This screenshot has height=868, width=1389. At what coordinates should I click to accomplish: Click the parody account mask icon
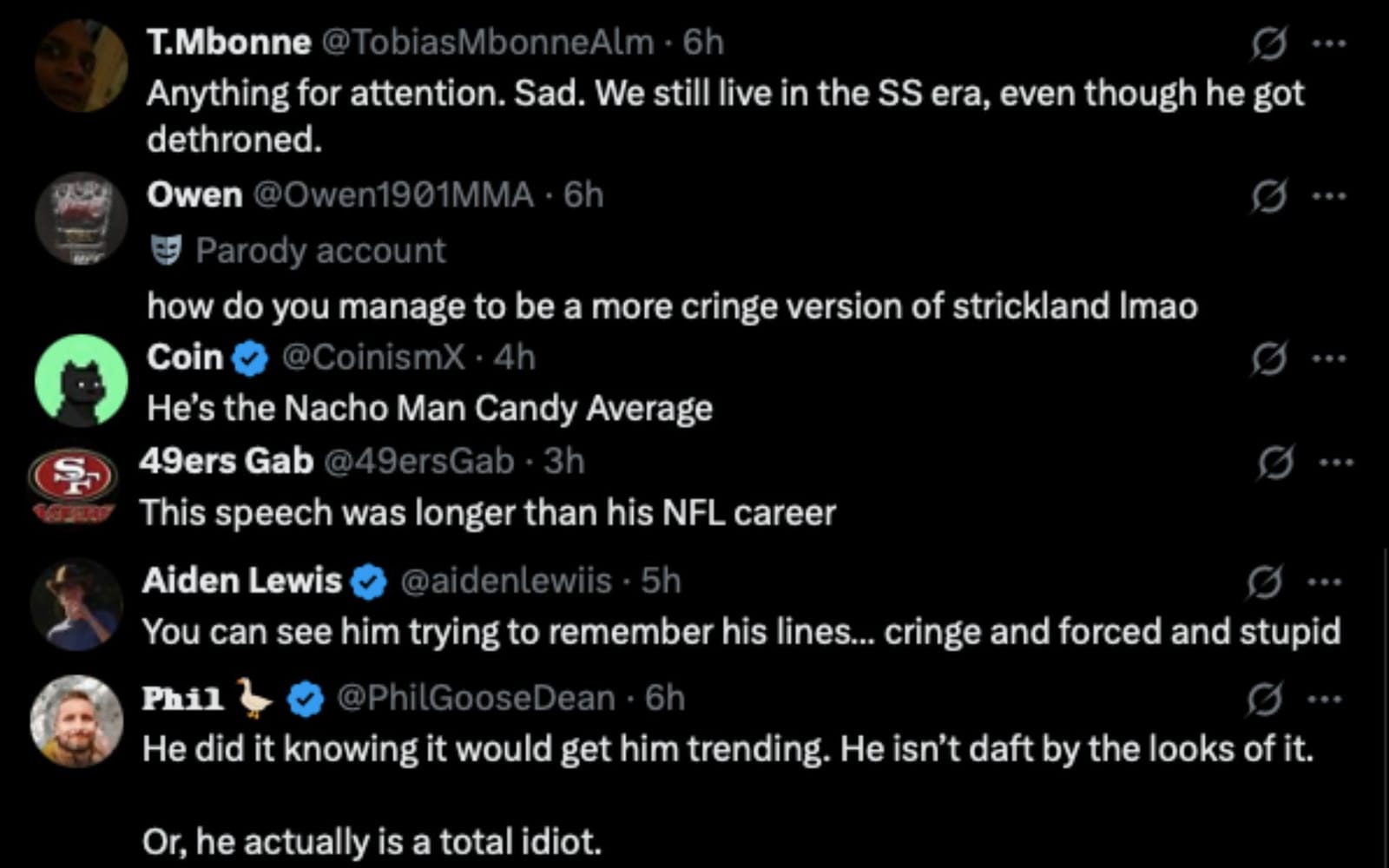[168, 251]
